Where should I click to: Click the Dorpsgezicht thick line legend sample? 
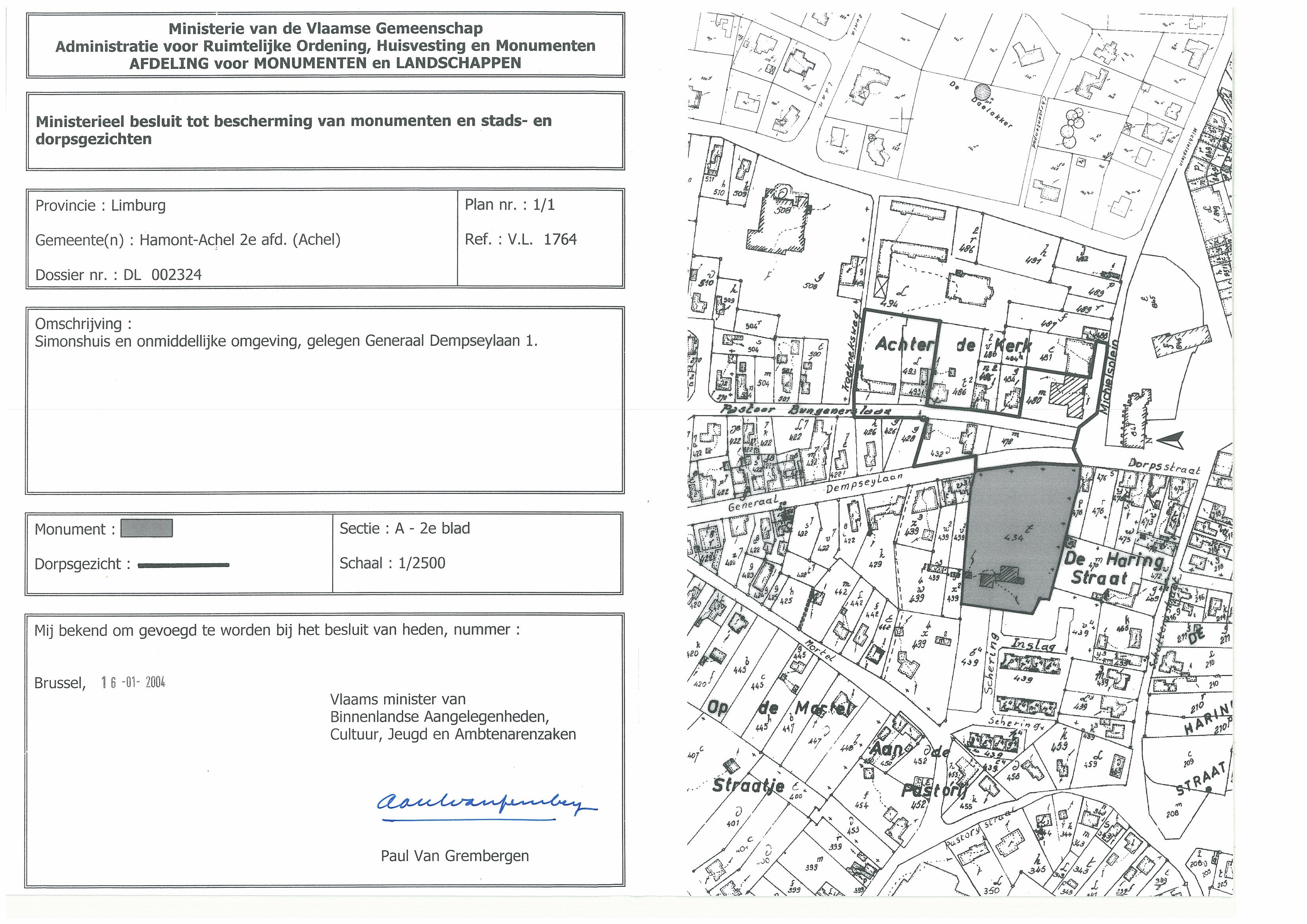point(183,565)
